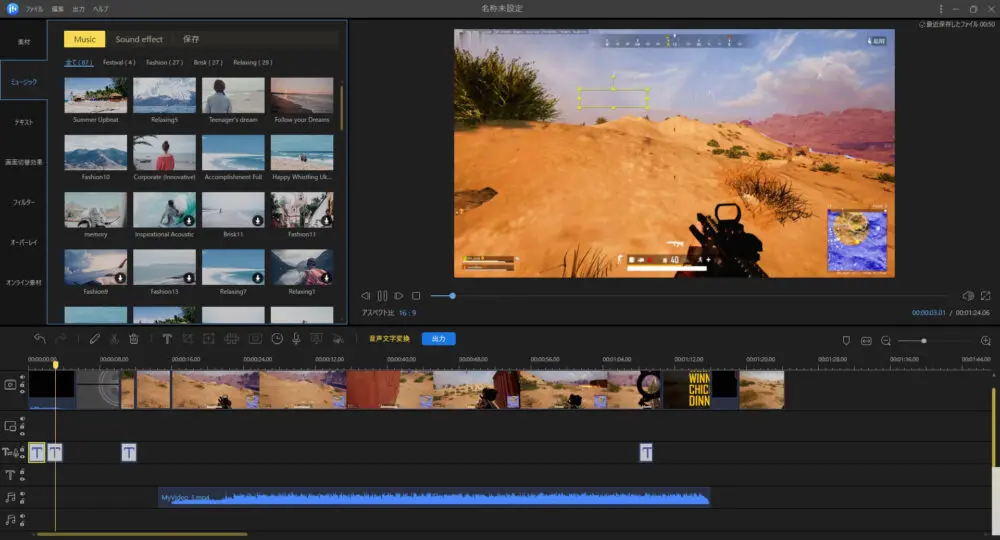Open the ヘルプ menu
Screen dimensions: 1000x540
pos(100,9)
